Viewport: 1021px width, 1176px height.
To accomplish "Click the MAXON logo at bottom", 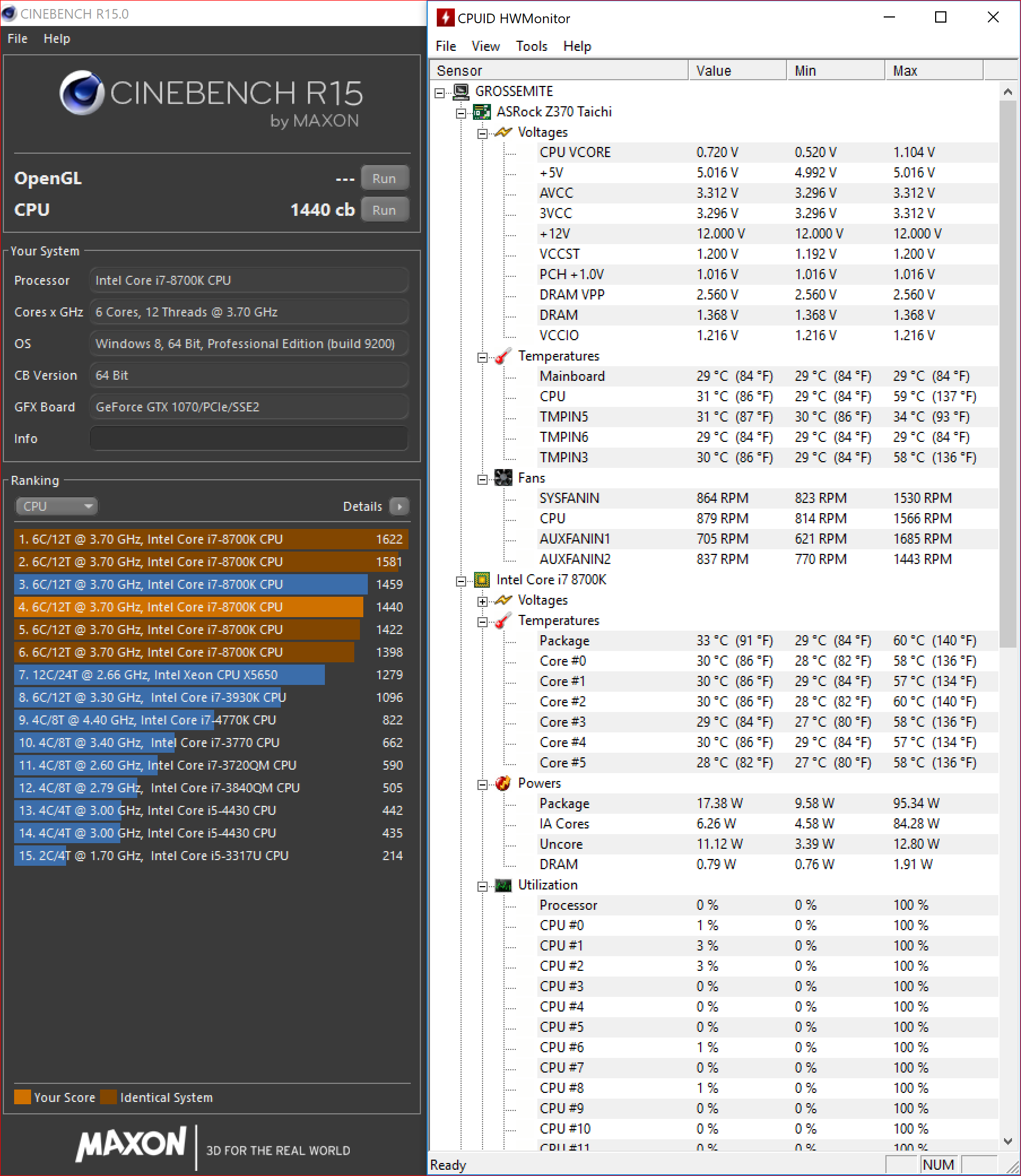I will [131, 1144].
